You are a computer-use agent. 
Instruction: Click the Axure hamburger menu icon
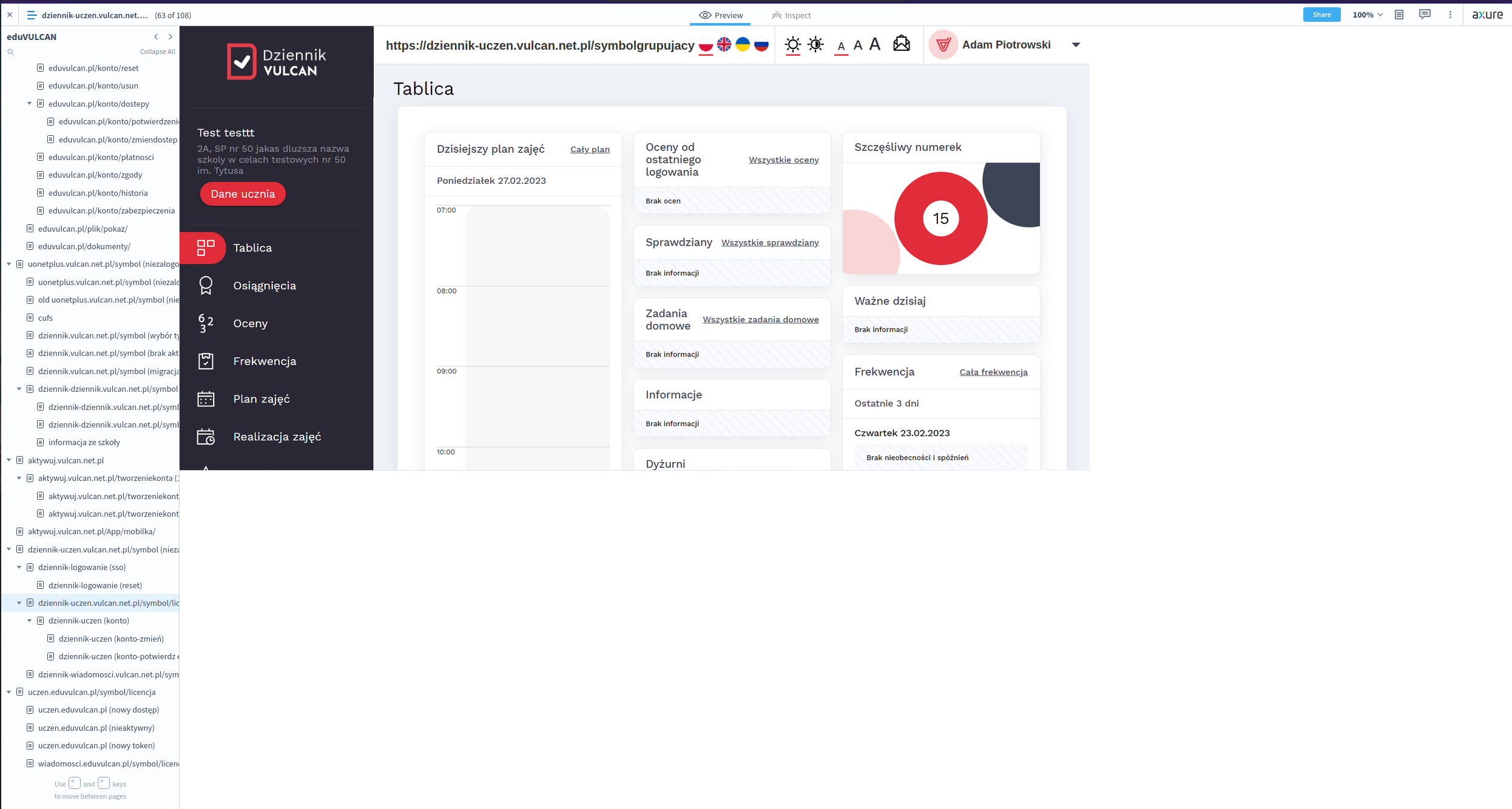[x=32, y=15]
